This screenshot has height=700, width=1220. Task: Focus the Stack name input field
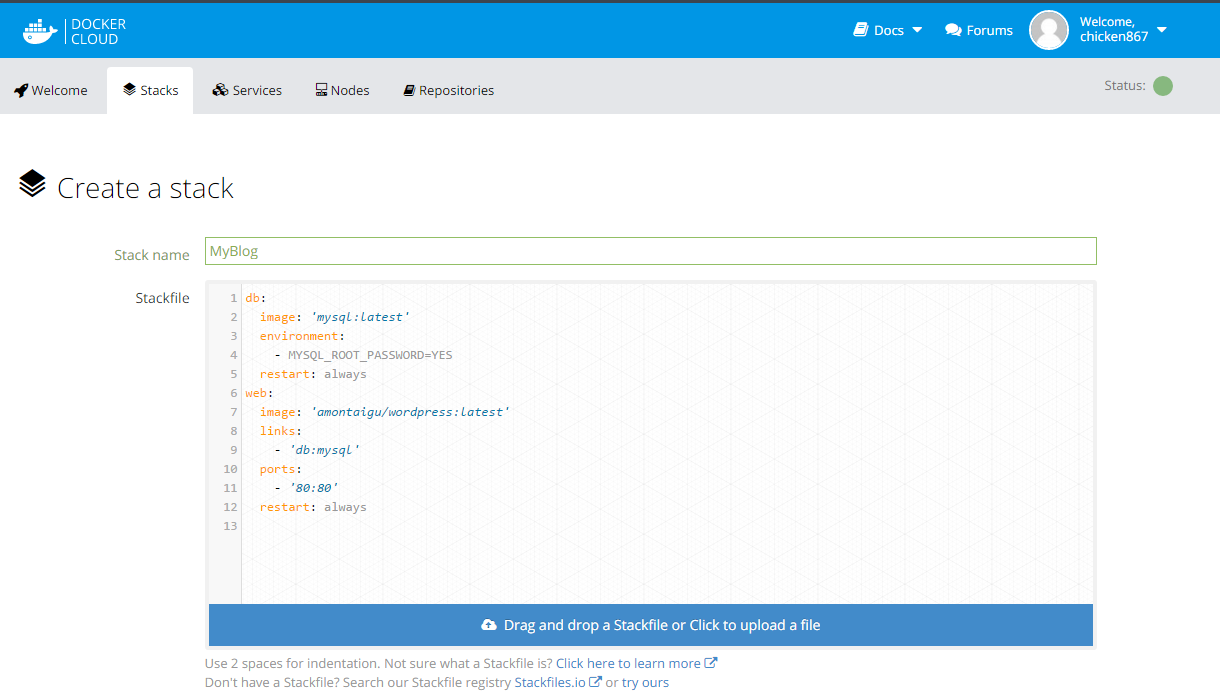pyautogui.click(x=650, y=251)
